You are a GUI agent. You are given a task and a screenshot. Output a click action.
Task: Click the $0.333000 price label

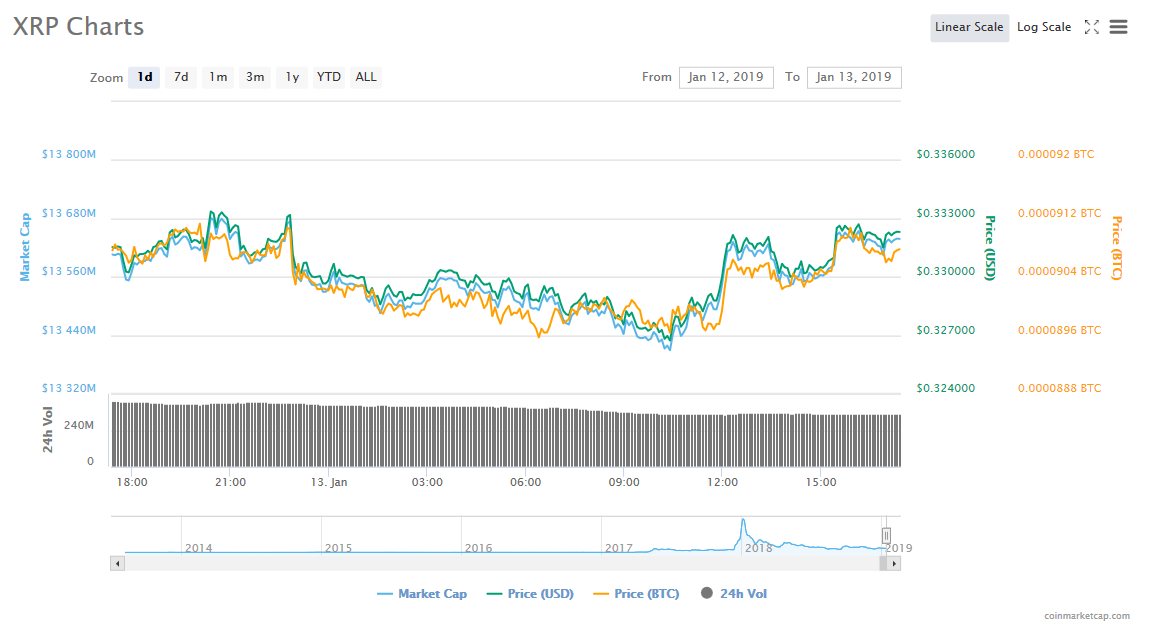tap(945, 213)
